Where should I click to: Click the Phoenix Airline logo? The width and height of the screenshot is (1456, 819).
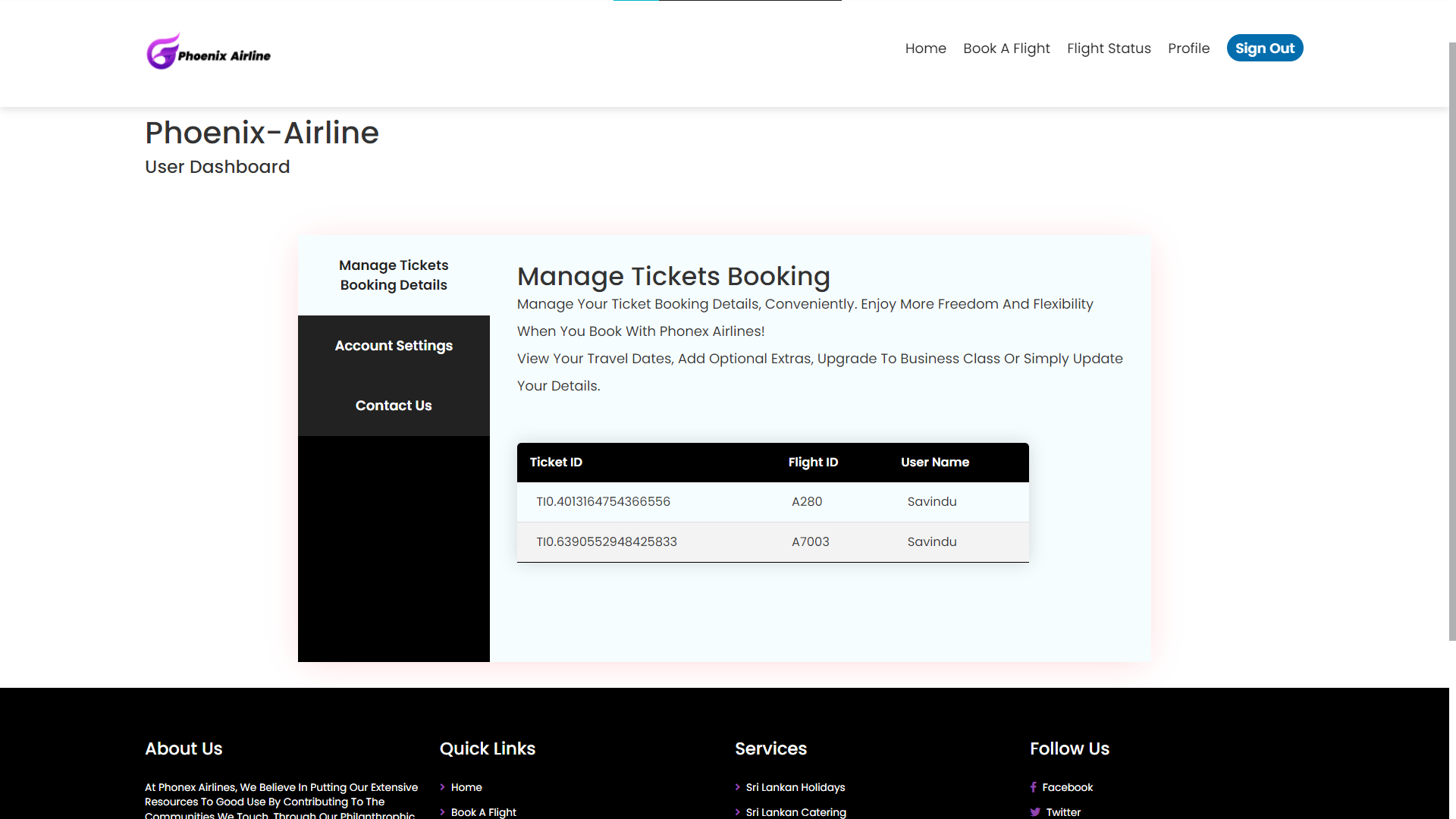pos(209,52)
